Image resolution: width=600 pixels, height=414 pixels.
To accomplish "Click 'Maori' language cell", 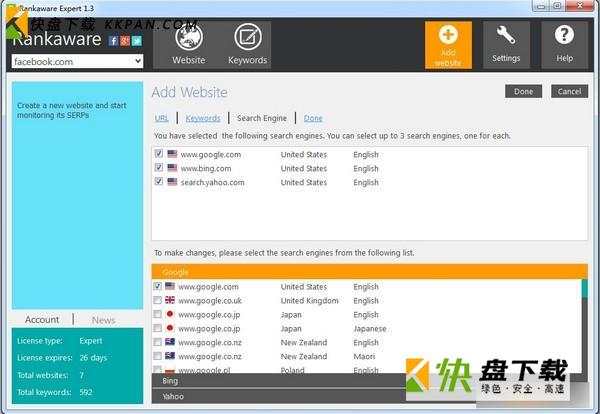I will tap(364, 356).
